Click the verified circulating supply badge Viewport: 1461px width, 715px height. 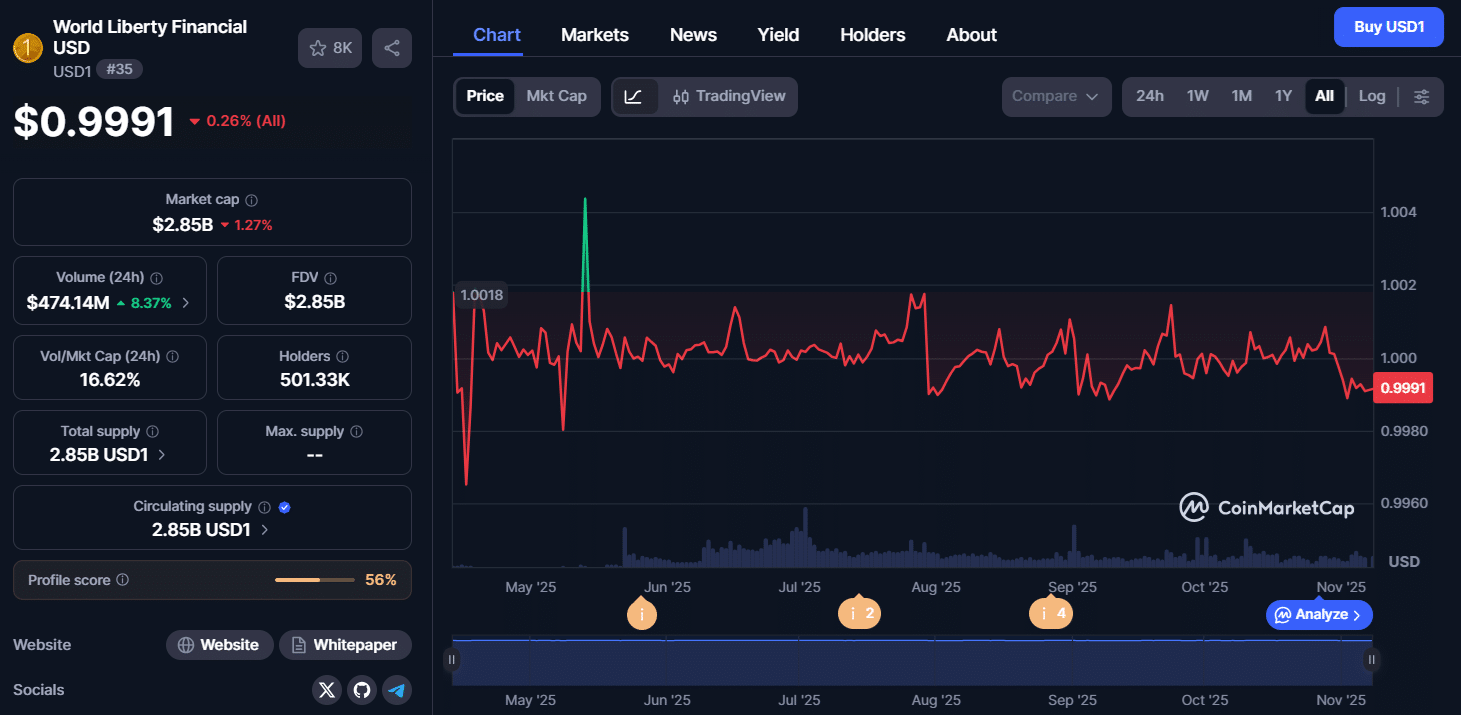pyautogui.click(x=285, y=507)
